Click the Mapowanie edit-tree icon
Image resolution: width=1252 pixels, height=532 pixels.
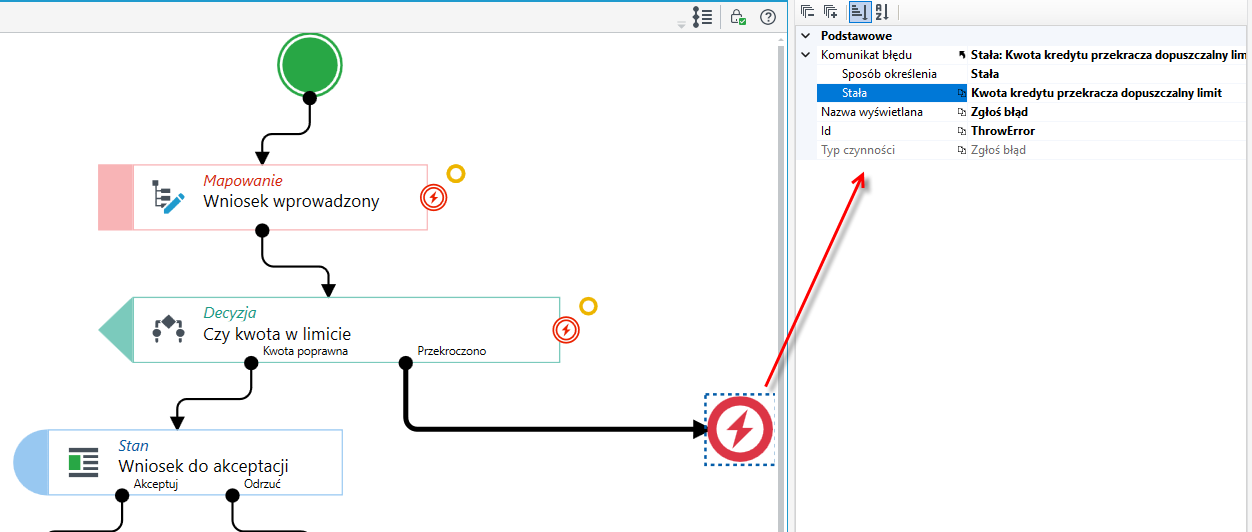coord(168,197)
